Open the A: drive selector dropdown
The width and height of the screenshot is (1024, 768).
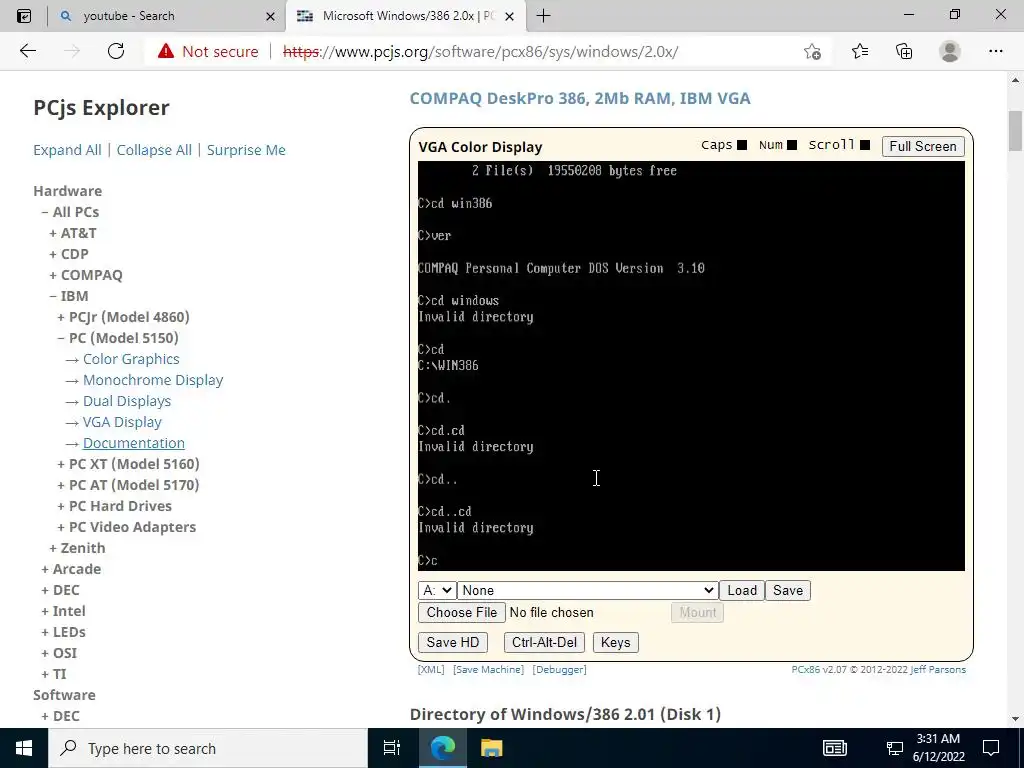coord(437,590)
